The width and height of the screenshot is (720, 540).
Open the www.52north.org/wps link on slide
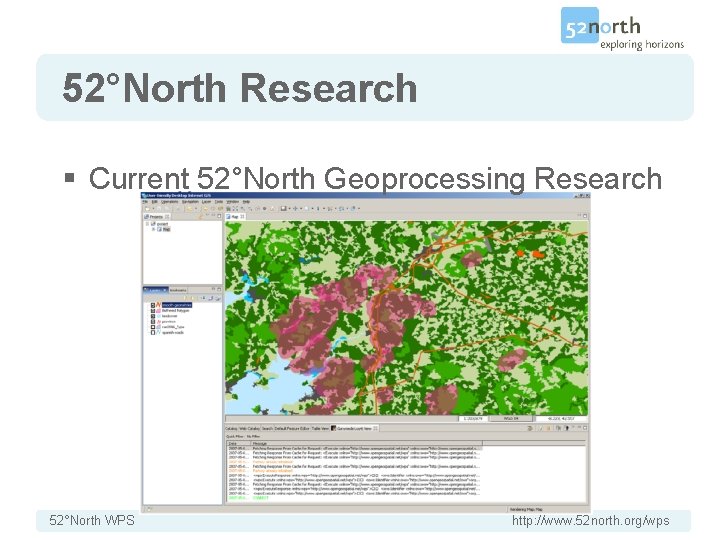(x=591, y=521)
